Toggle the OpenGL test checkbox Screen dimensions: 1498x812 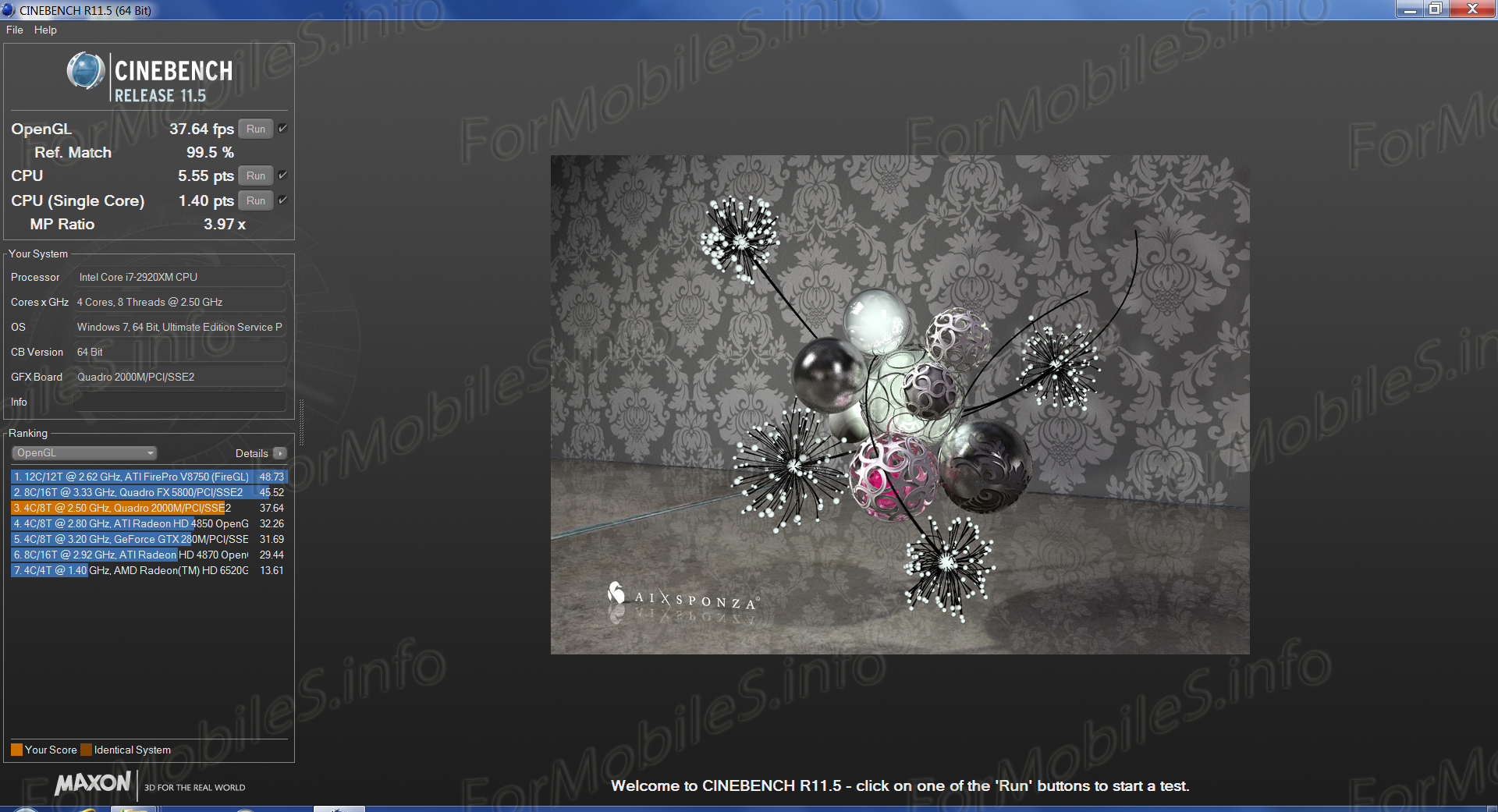click(x=282, y=129)
